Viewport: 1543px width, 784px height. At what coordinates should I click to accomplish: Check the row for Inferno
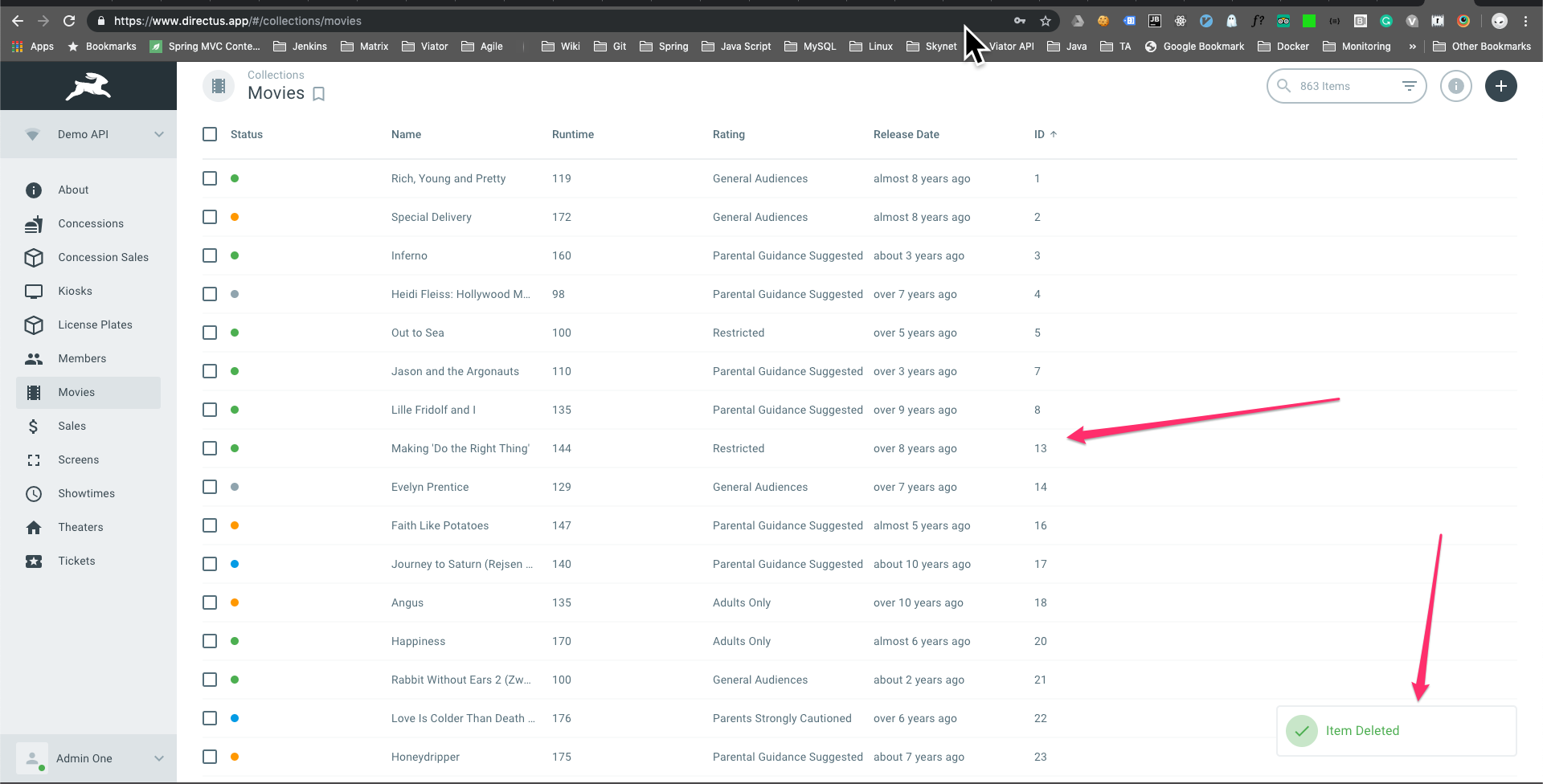tap(209, 255)
